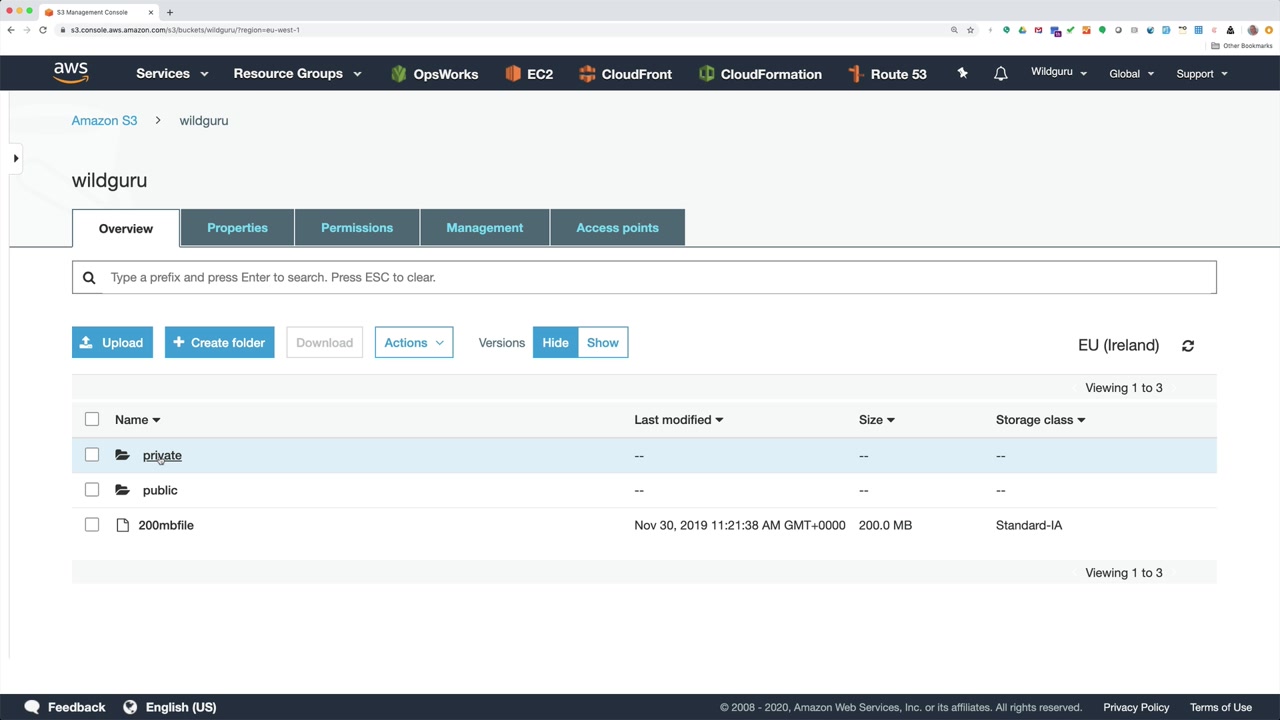Click the public folder icon
This screenshot has height=720, width=1280.
[122, 490]
